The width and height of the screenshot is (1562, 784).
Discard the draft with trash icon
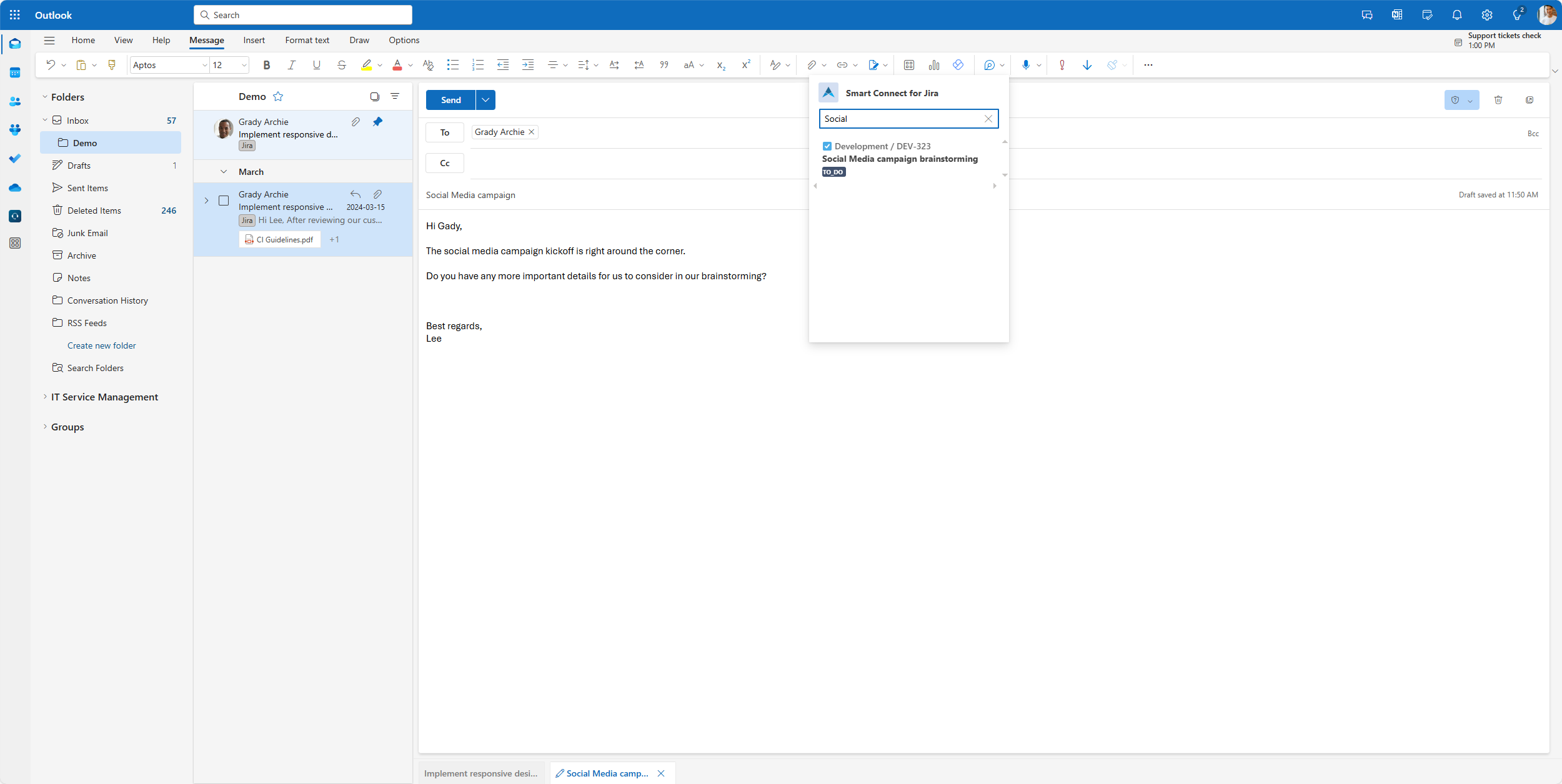tap(1498, 100)
